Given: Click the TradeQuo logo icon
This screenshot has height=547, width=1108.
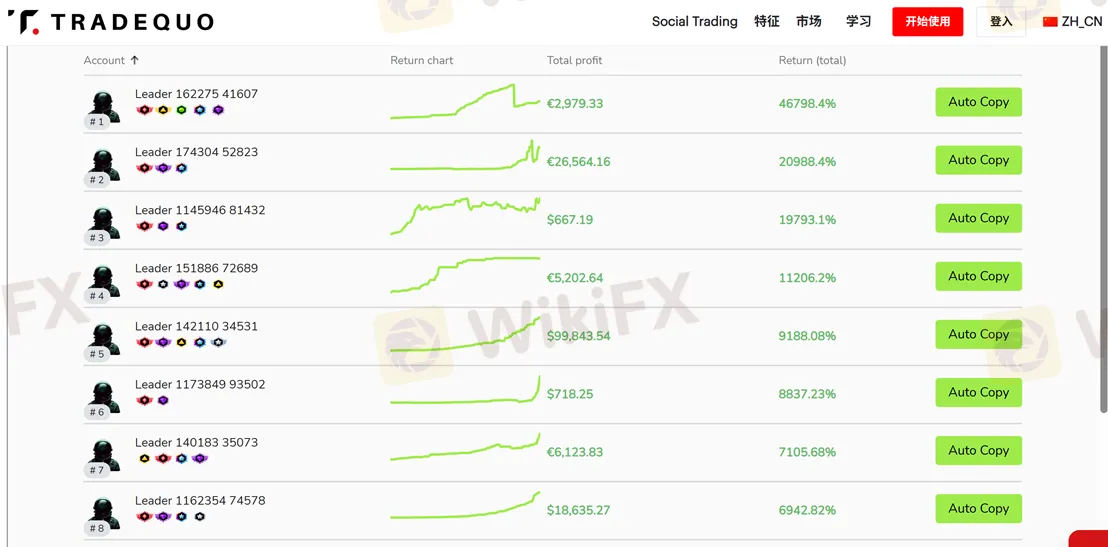Looking at the screenshot, I should pyautogui.click(x=23, y=22).
